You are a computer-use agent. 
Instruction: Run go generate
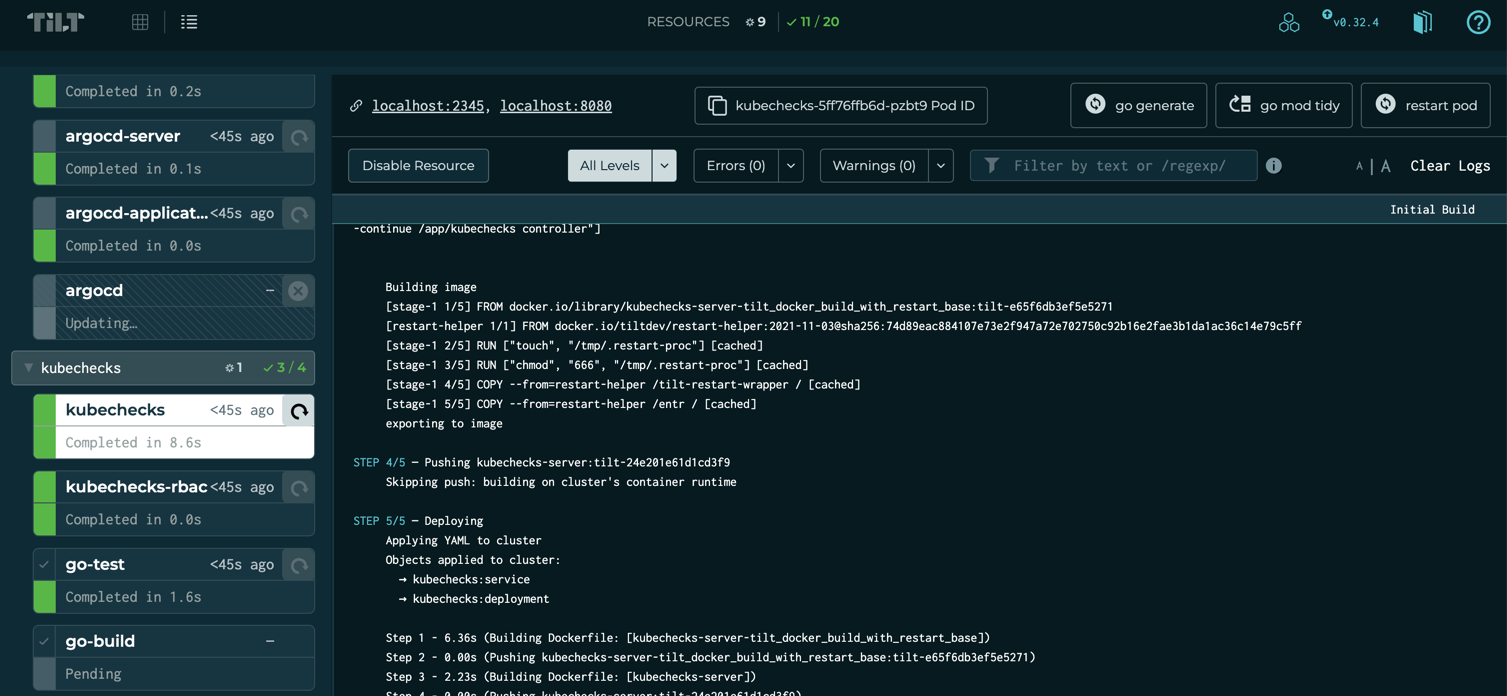(1138, 105)
